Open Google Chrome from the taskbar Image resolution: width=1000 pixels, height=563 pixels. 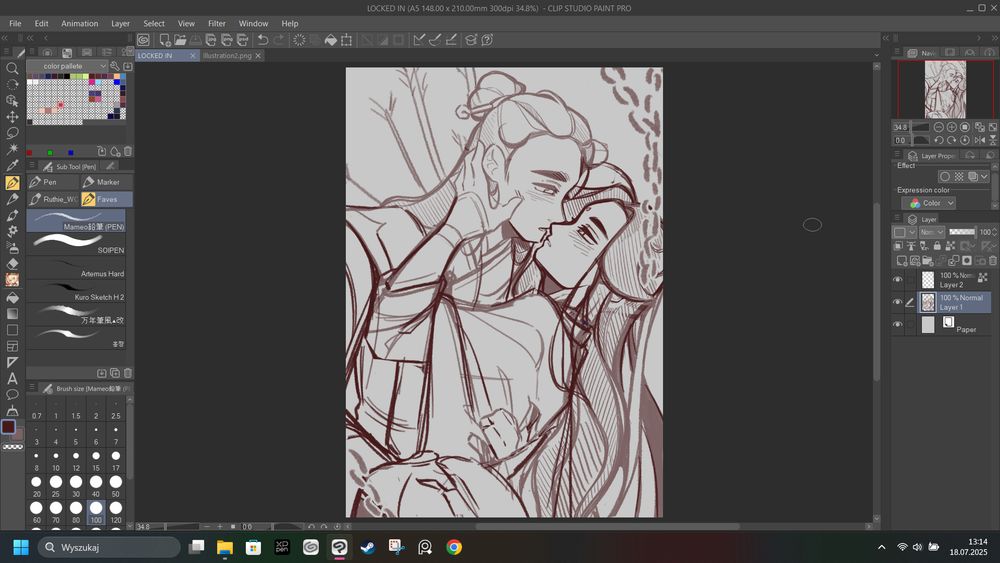454,547
